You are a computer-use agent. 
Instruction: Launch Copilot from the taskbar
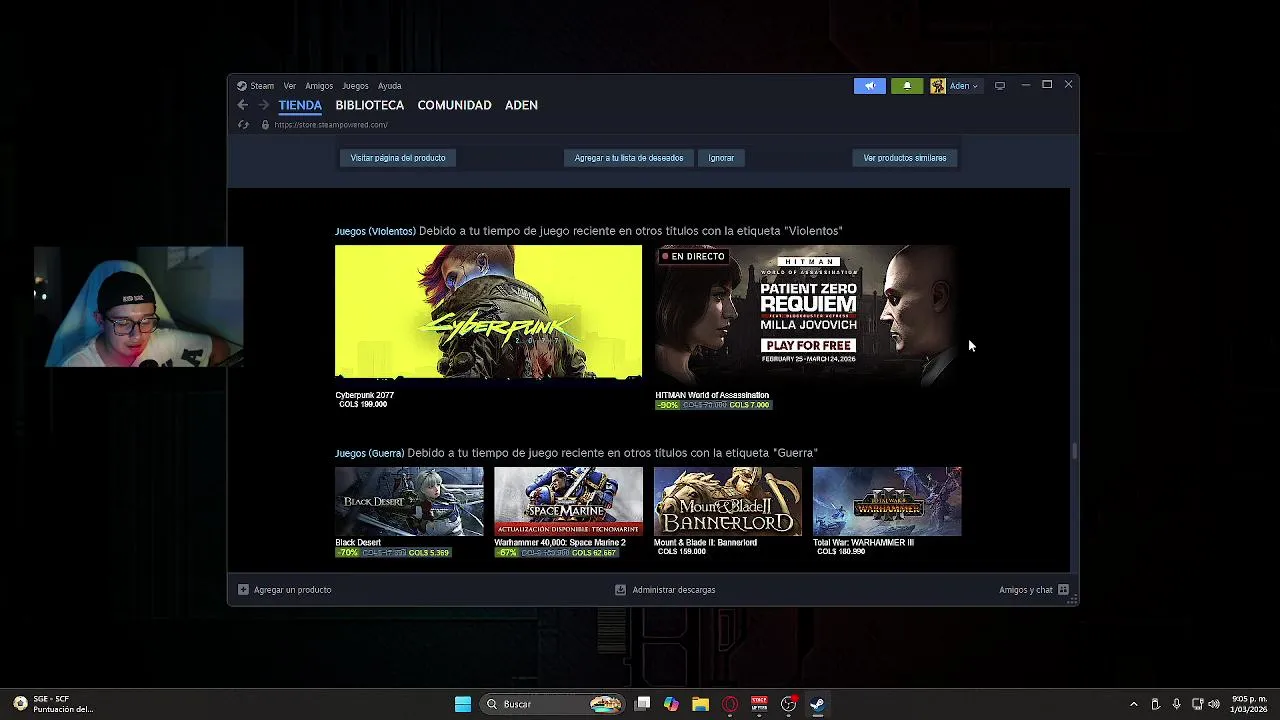pos(671,704)
